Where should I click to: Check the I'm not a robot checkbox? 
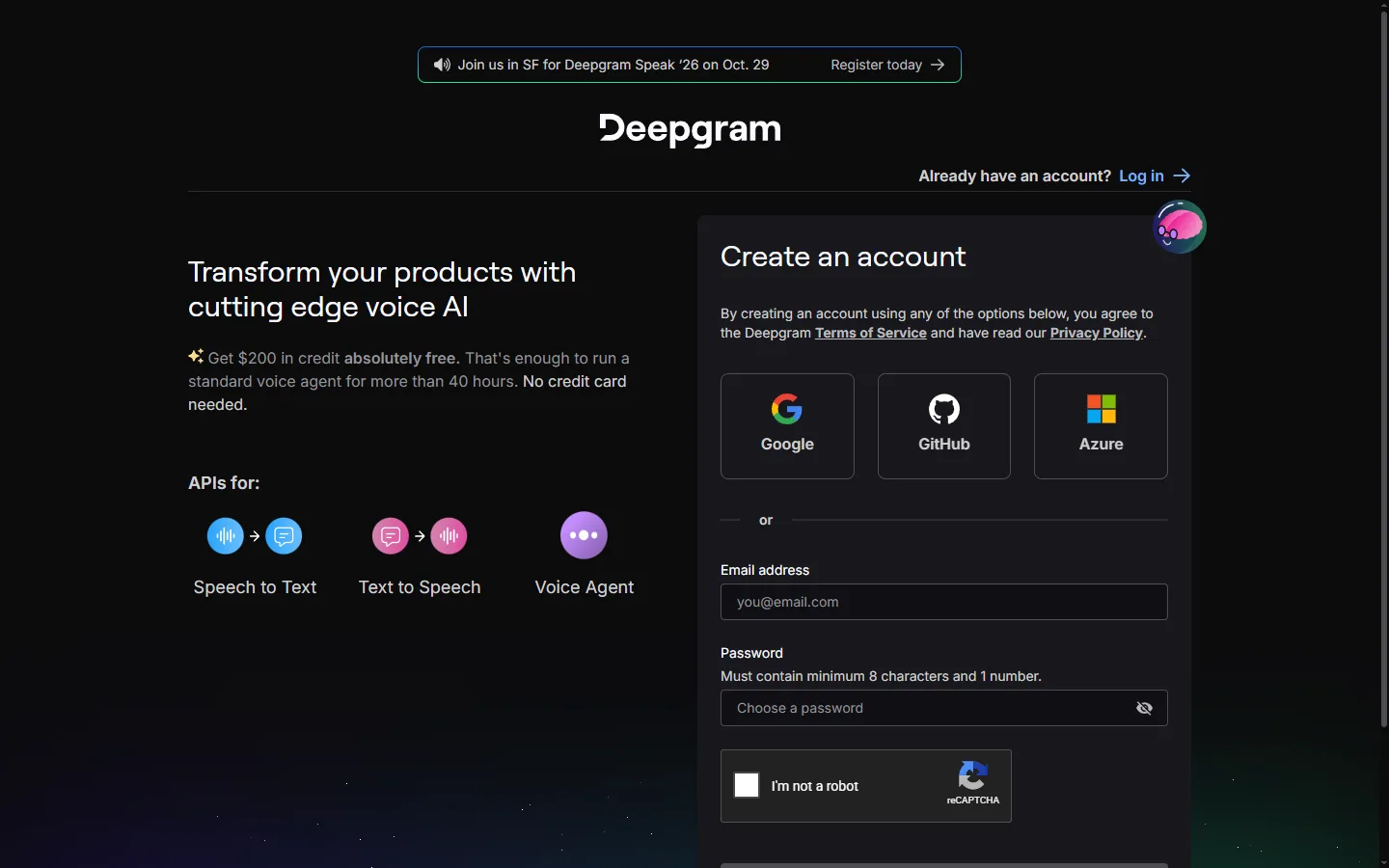(x=747, y=785)
